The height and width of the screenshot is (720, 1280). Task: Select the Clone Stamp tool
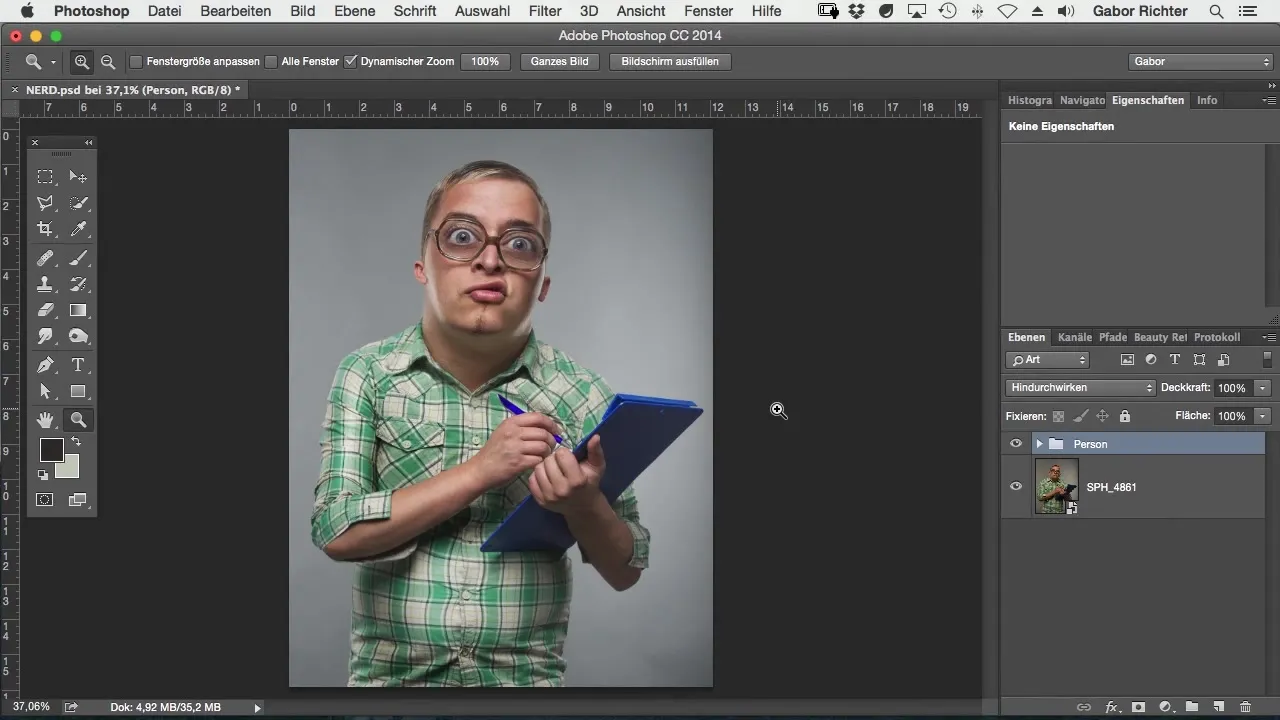[46, 284]
